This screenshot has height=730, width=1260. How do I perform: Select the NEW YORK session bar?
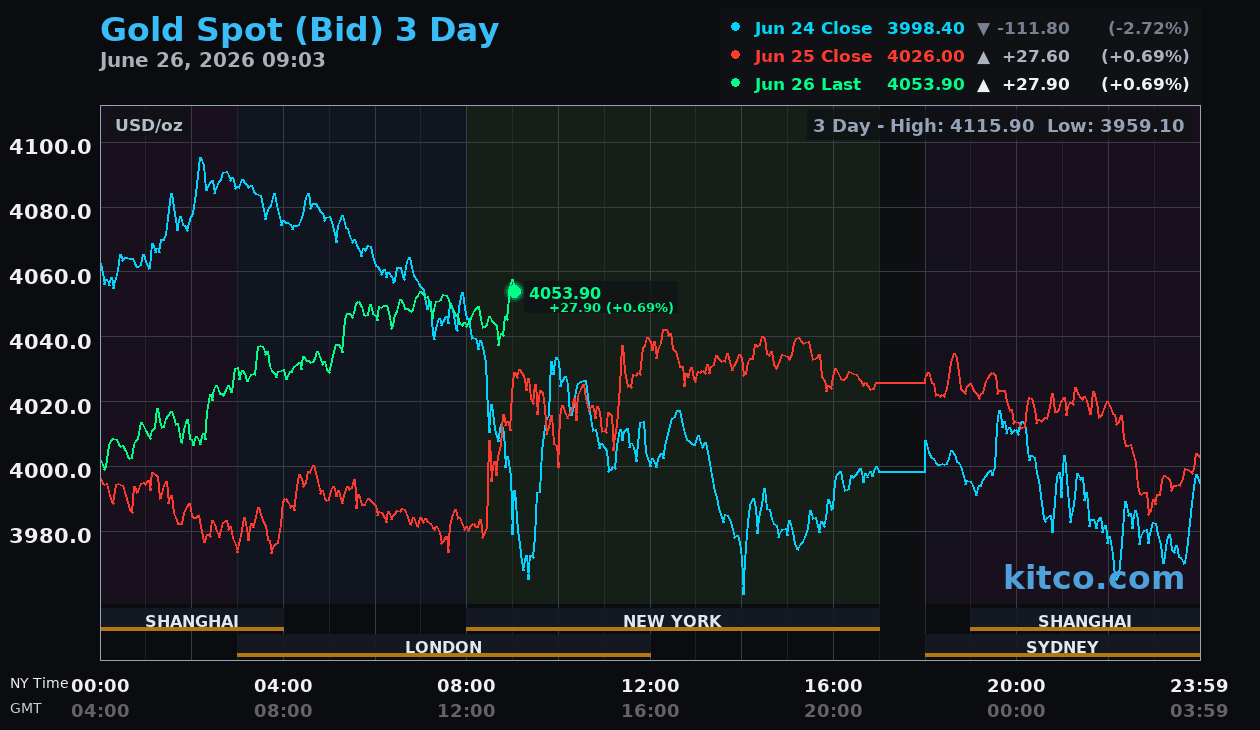(x=672, y=620)
